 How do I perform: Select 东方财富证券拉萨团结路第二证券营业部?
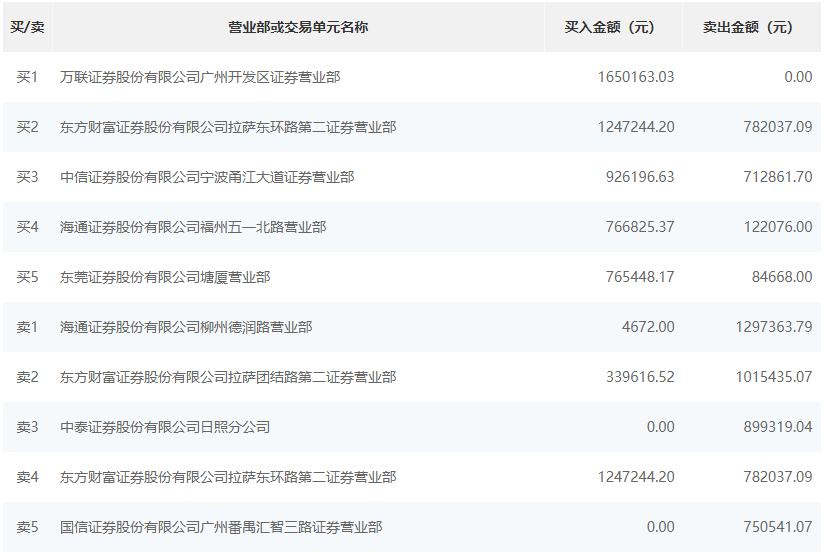228,377
